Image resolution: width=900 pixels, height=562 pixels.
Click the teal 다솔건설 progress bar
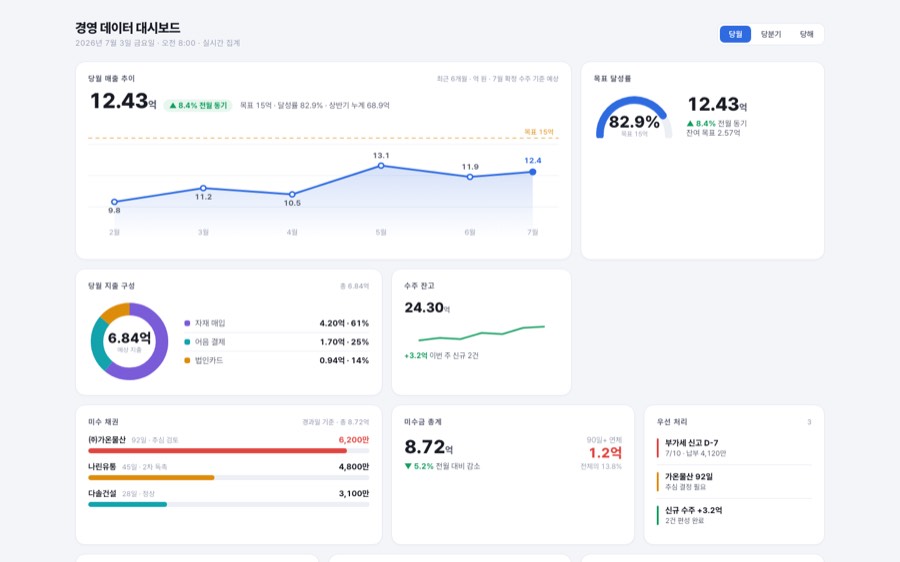pyautogui.click(x=127, y=505)
